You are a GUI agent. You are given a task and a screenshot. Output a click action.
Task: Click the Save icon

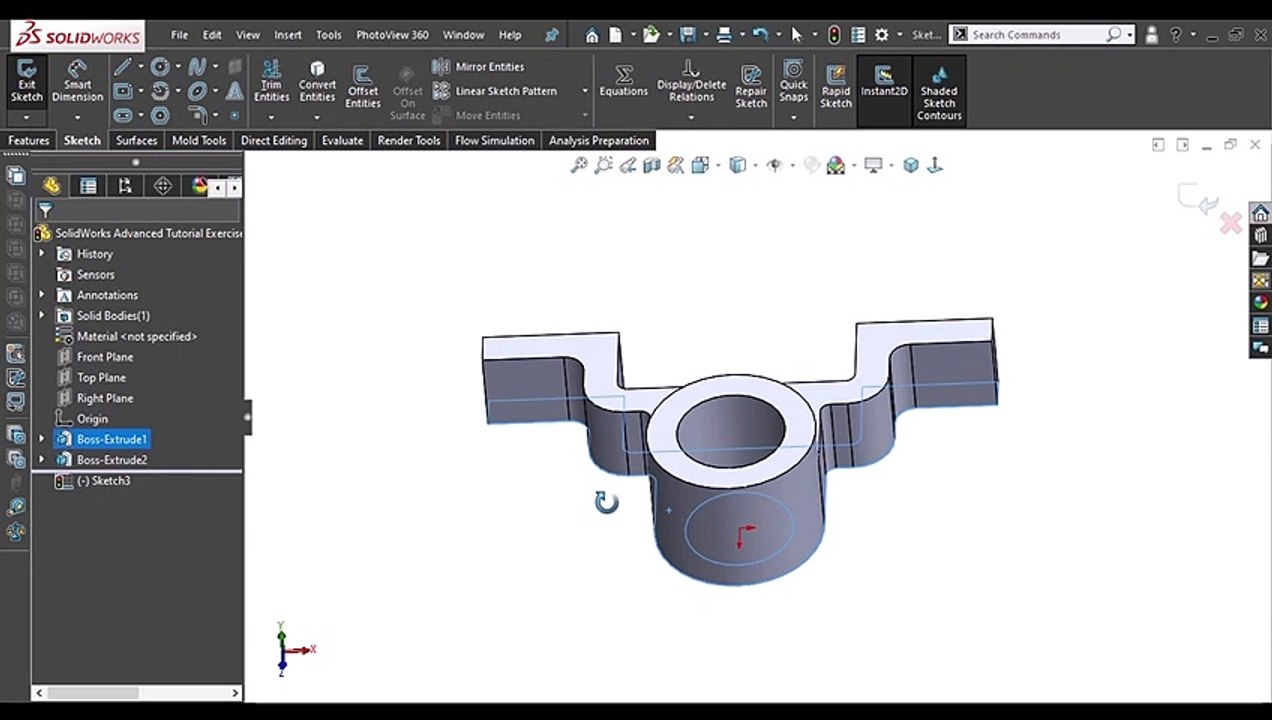pos(687,35)
